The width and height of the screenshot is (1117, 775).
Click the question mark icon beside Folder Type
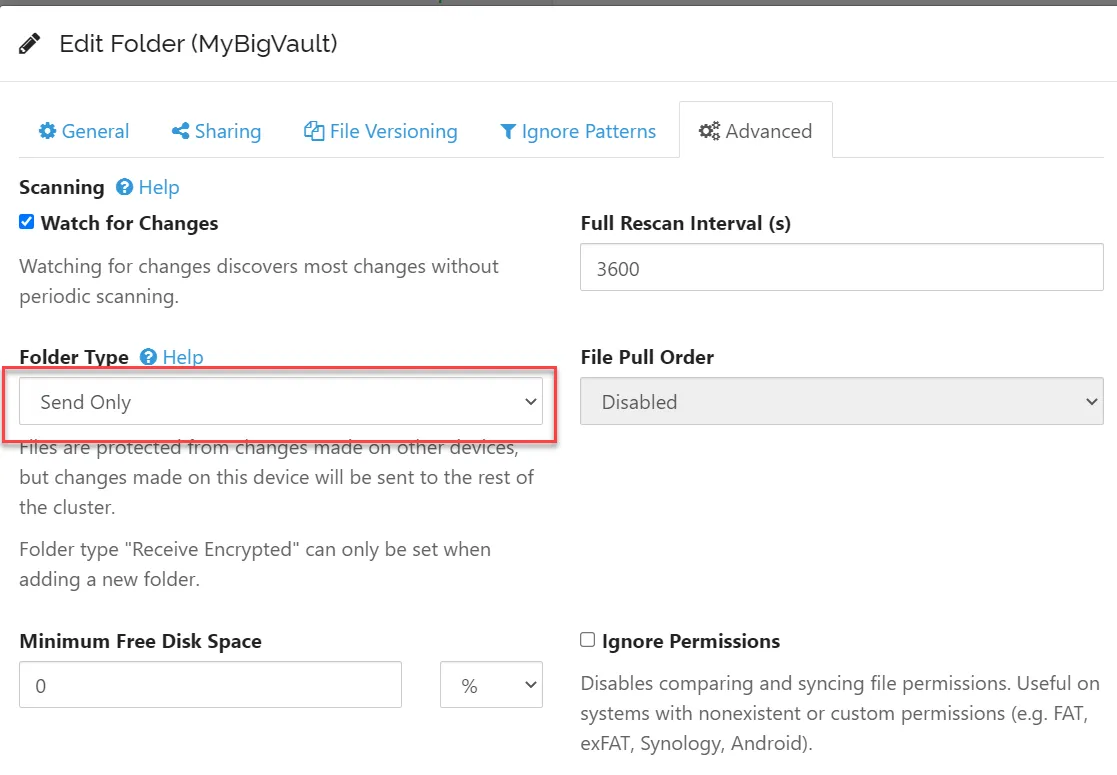(149, 357)
